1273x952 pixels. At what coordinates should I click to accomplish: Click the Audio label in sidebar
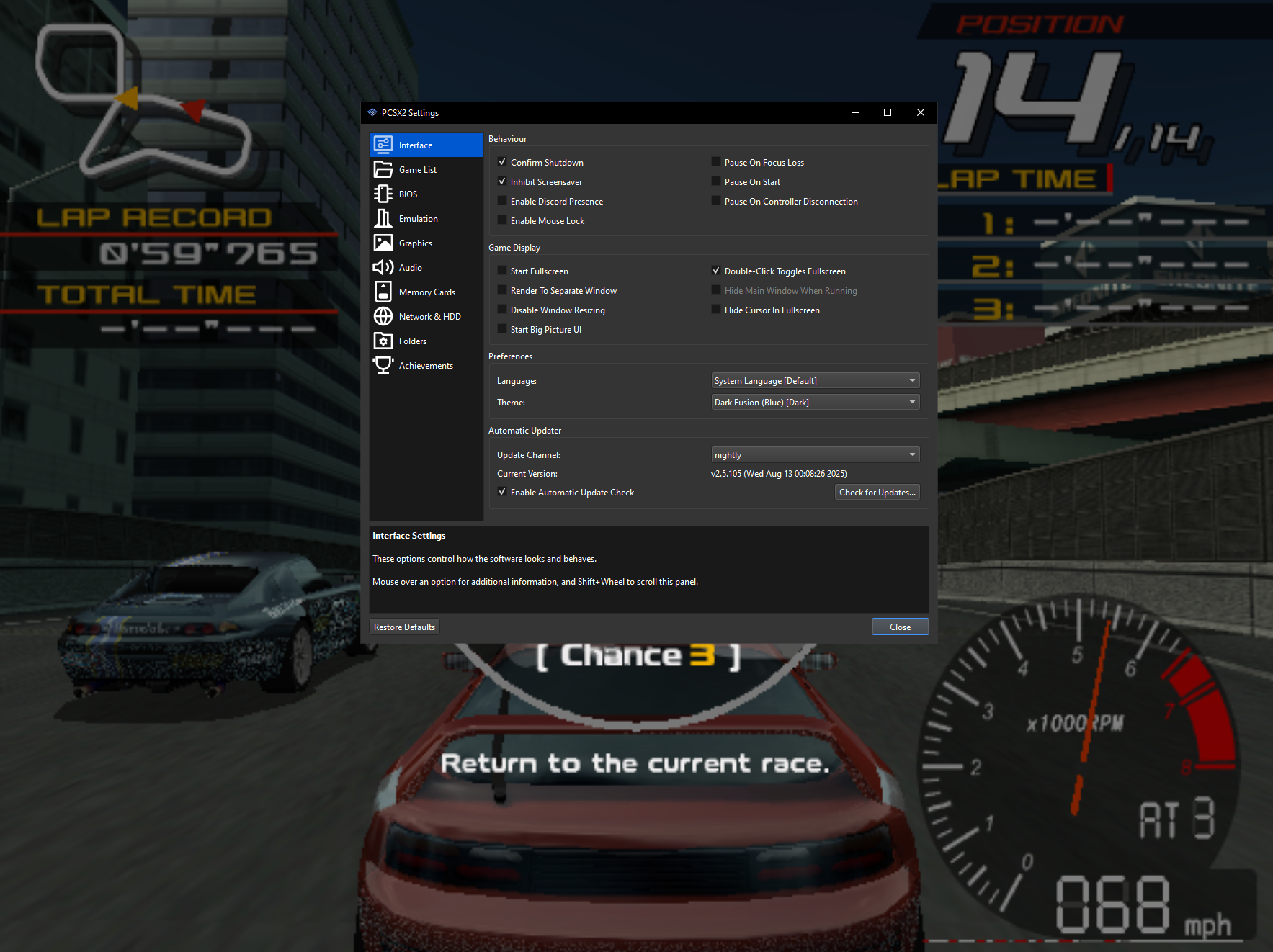click(x=411, y=268)
